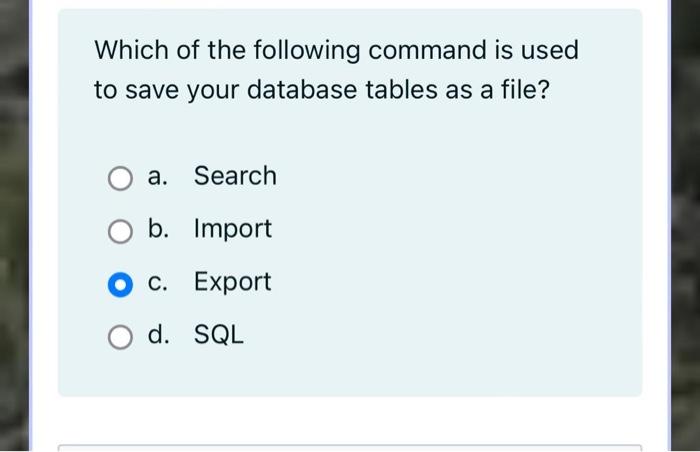
Task: Click the next question box below the card
Action: (x=350, y=448)
